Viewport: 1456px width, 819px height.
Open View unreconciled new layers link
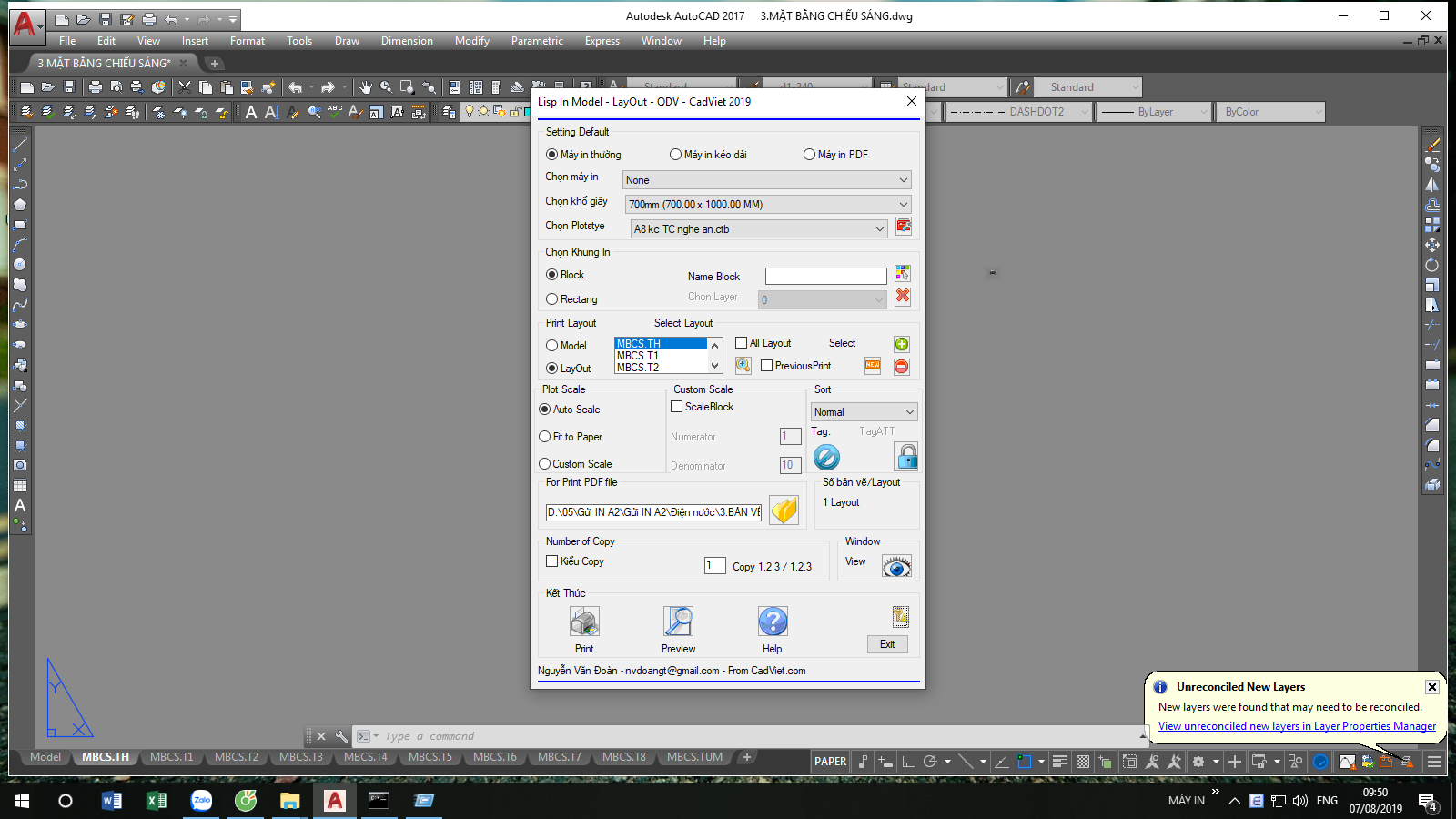[x=1297, y=726]
